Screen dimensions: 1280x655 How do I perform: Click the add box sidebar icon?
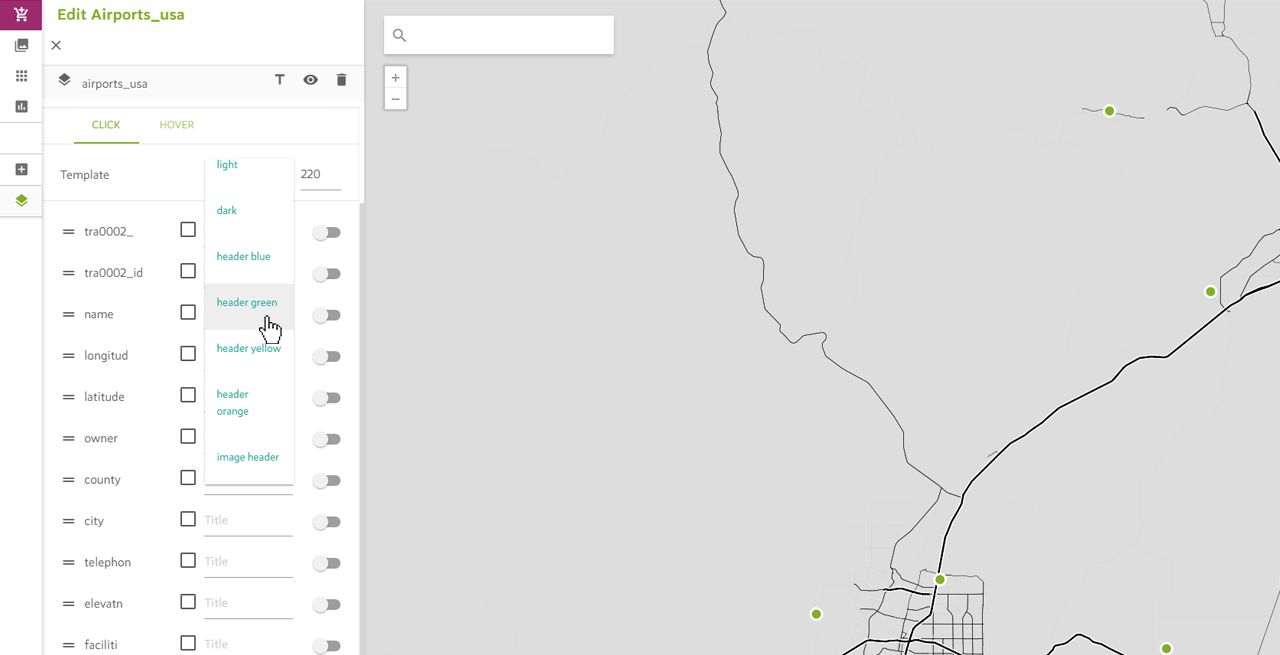point(21,169)
